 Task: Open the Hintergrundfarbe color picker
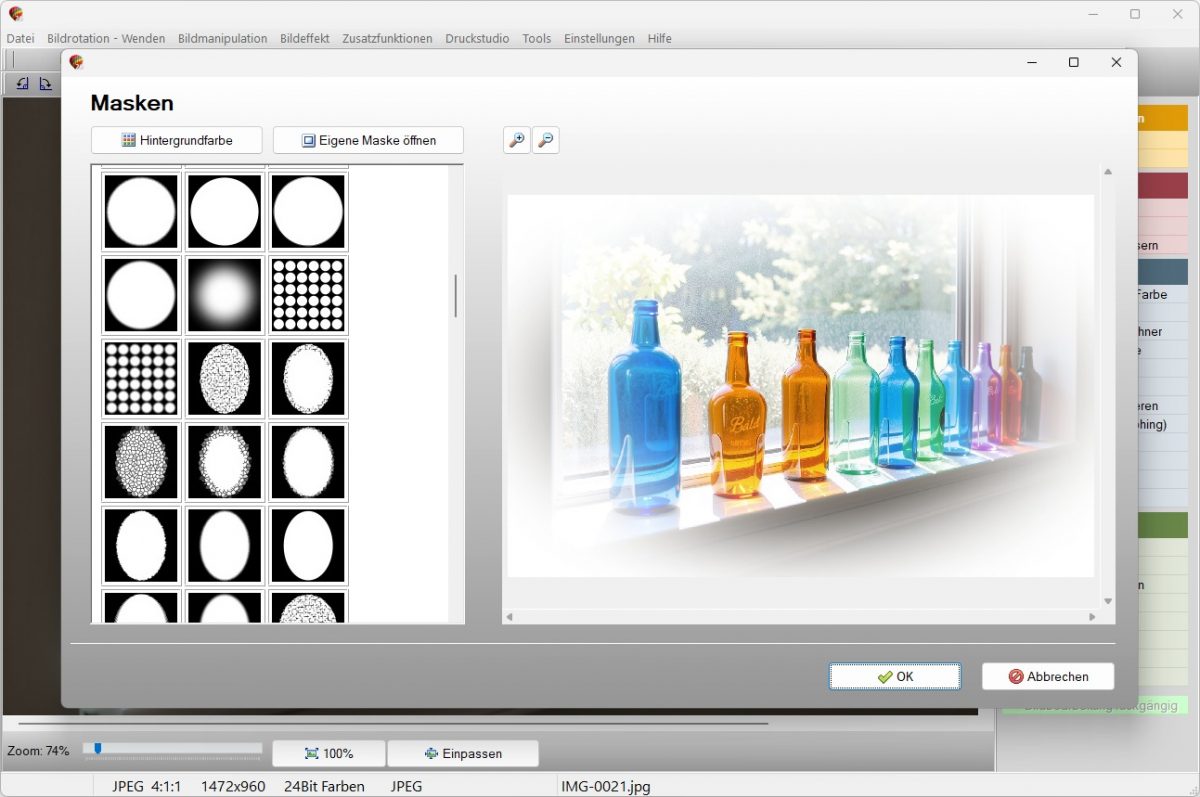[x=177, y=141]
